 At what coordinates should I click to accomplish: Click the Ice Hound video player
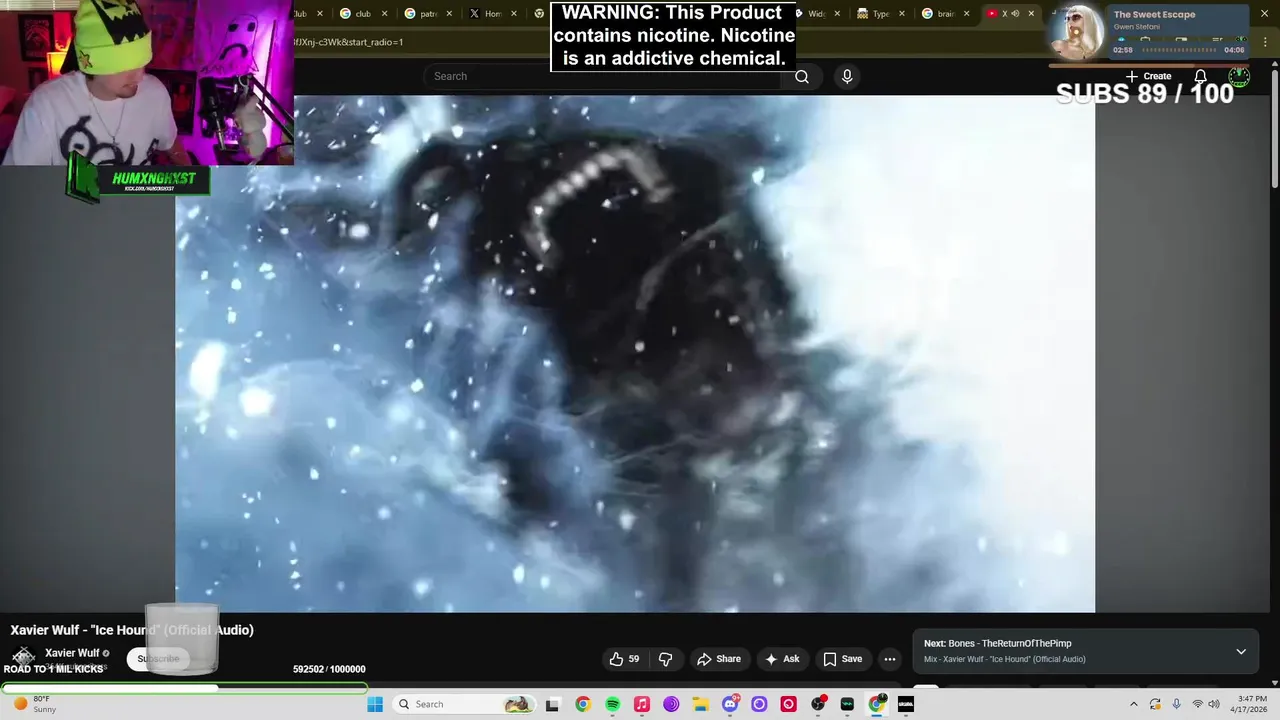(x=635, y=354)
